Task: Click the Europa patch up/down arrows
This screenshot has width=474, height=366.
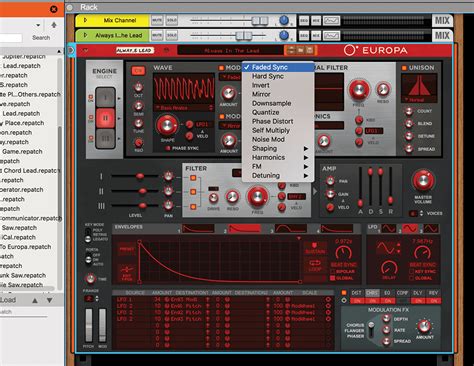Action: [x=291, y=50]
